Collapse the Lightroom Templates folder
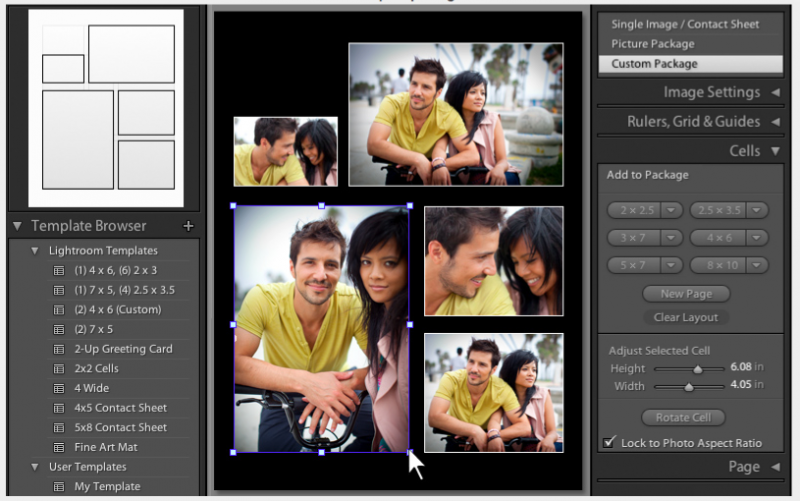The width and height of the screenshot is (800, 501). (35, 250)
